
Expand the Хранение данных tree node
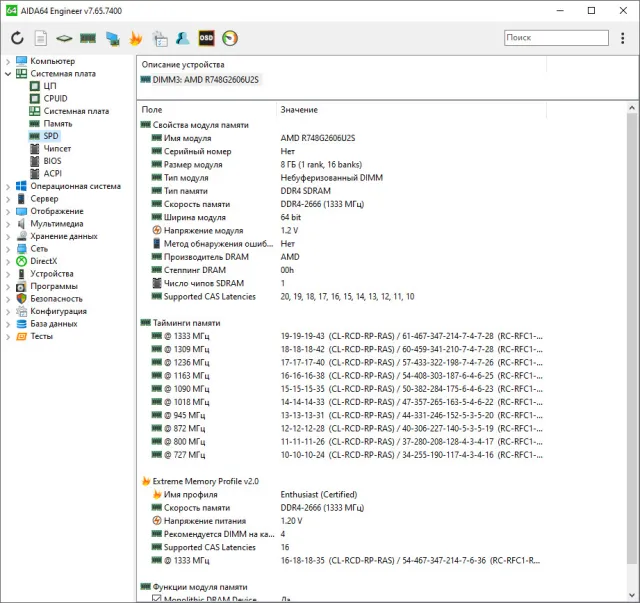(8, 236)
